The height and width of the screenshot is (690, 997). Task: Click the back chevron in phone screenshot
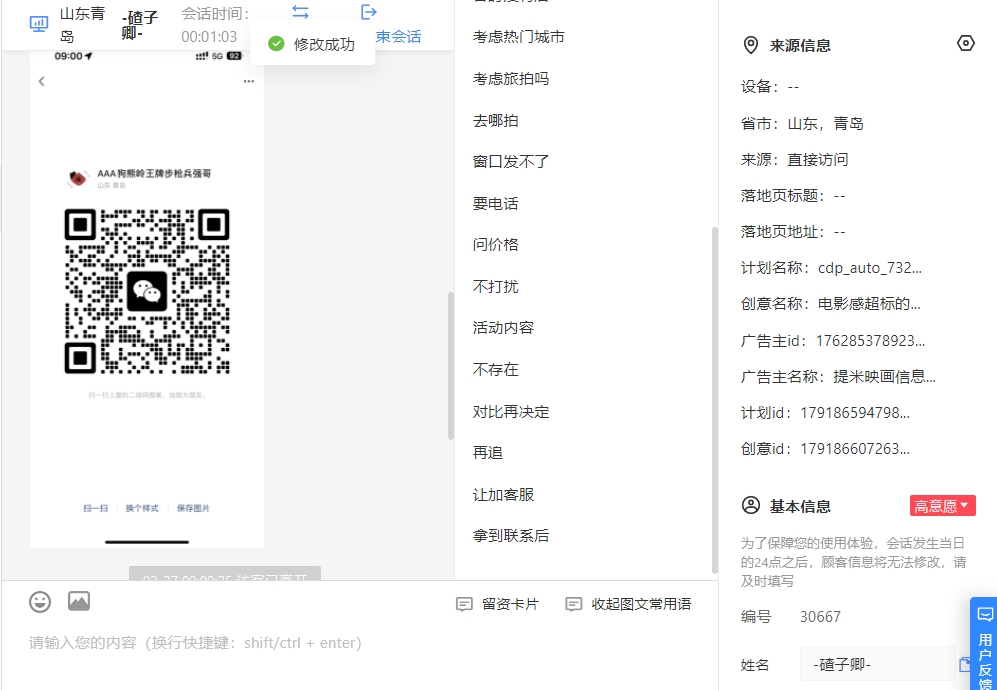tap(42, 81)
